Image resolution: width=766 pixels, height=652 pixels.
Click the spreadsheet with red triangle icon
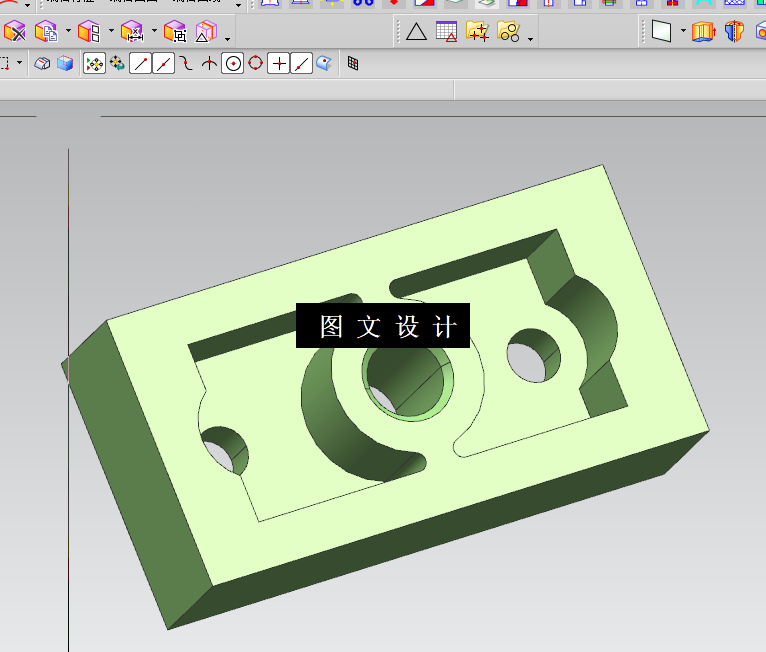(447, 32)
